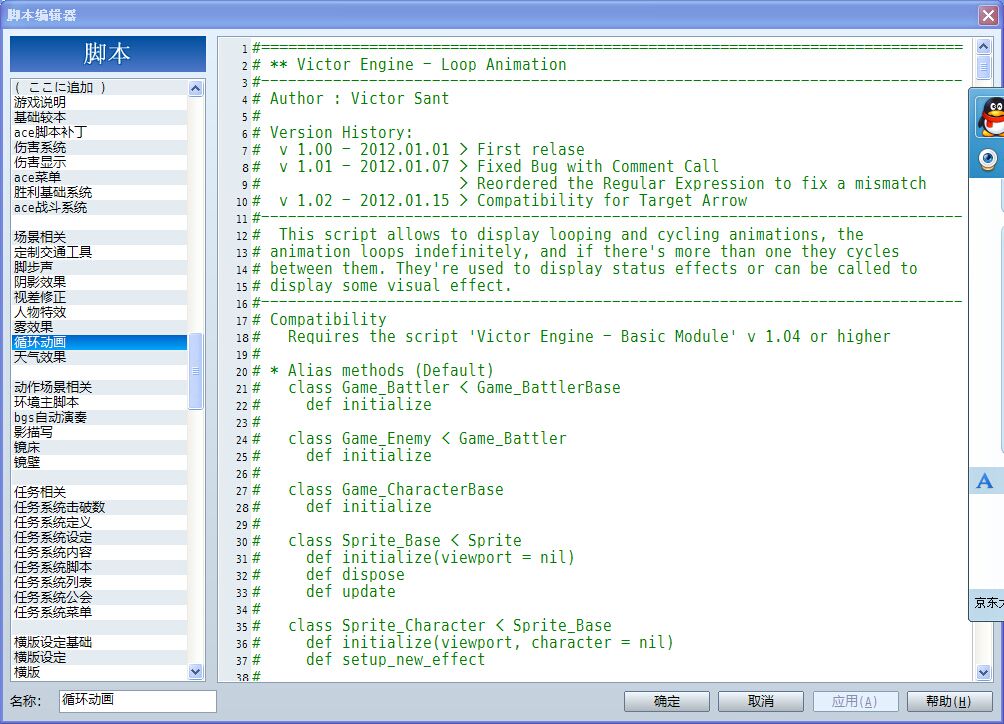Select script 任务系统定义
The image size is (1004, 724).
pyautogui.click(x=100, y=522)
